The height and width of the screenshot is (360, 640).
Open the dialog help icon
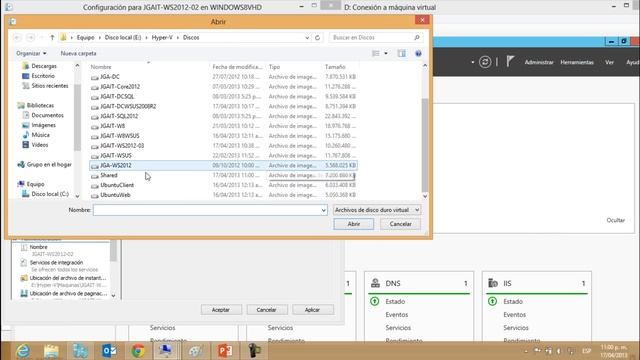click(x=418, y=53)
